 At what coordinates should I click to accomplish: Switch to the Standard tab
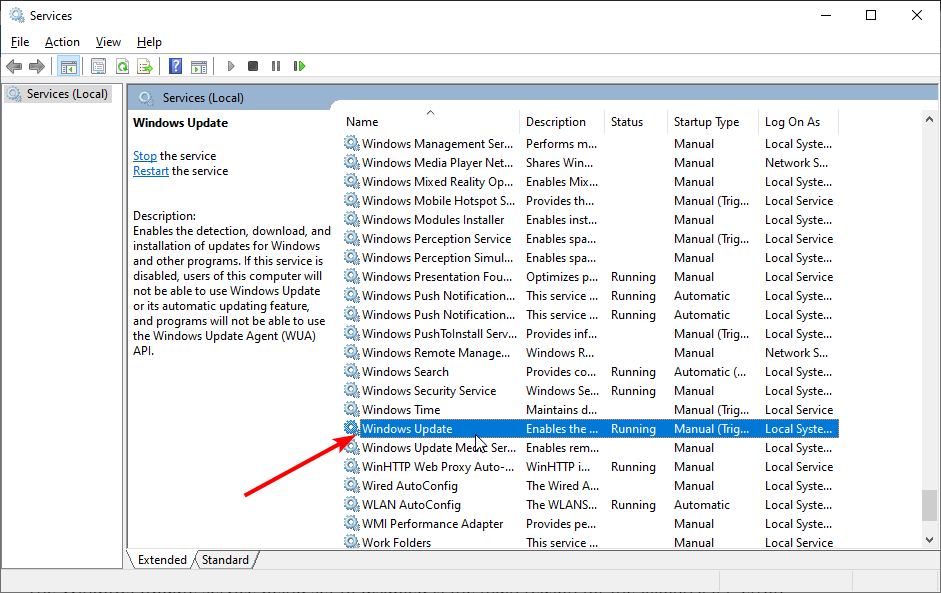pos(225,559)
